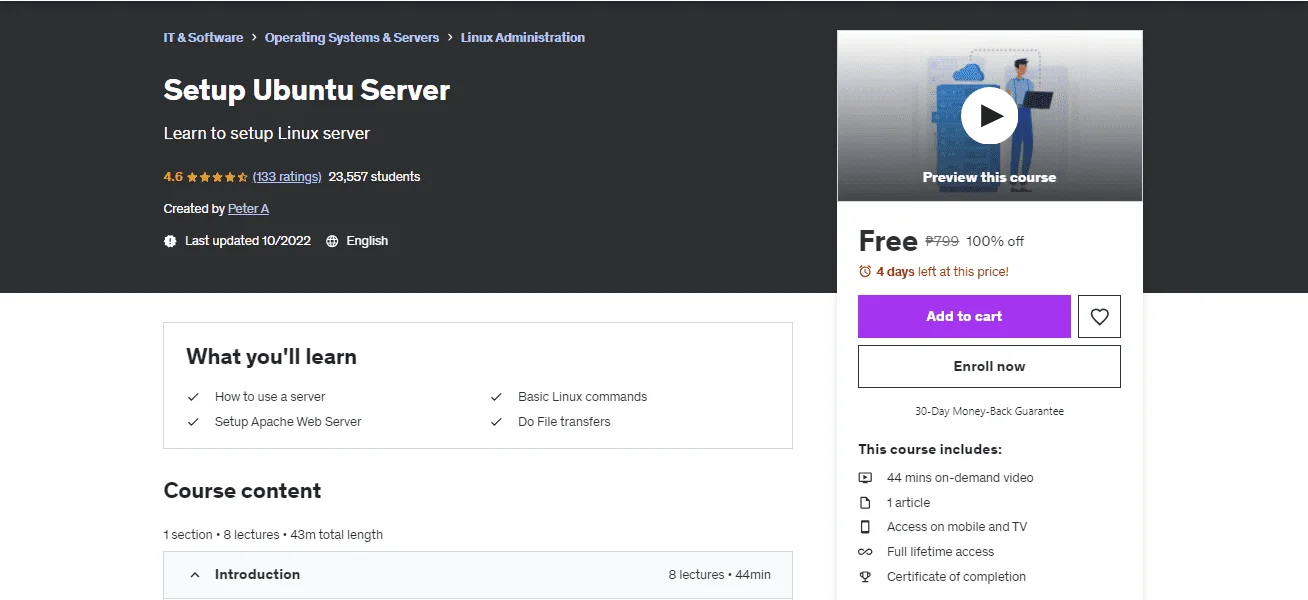The width and height of the screenshot is (1308, 600).
Task: Play the course preview video
Action: pos(990,116)
